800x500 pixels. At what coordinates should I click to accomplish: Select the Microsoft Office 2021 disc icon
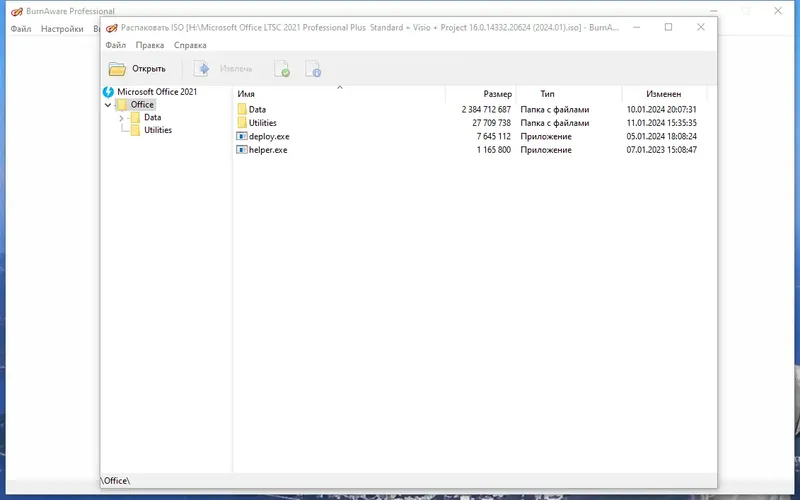coord(108,92)
